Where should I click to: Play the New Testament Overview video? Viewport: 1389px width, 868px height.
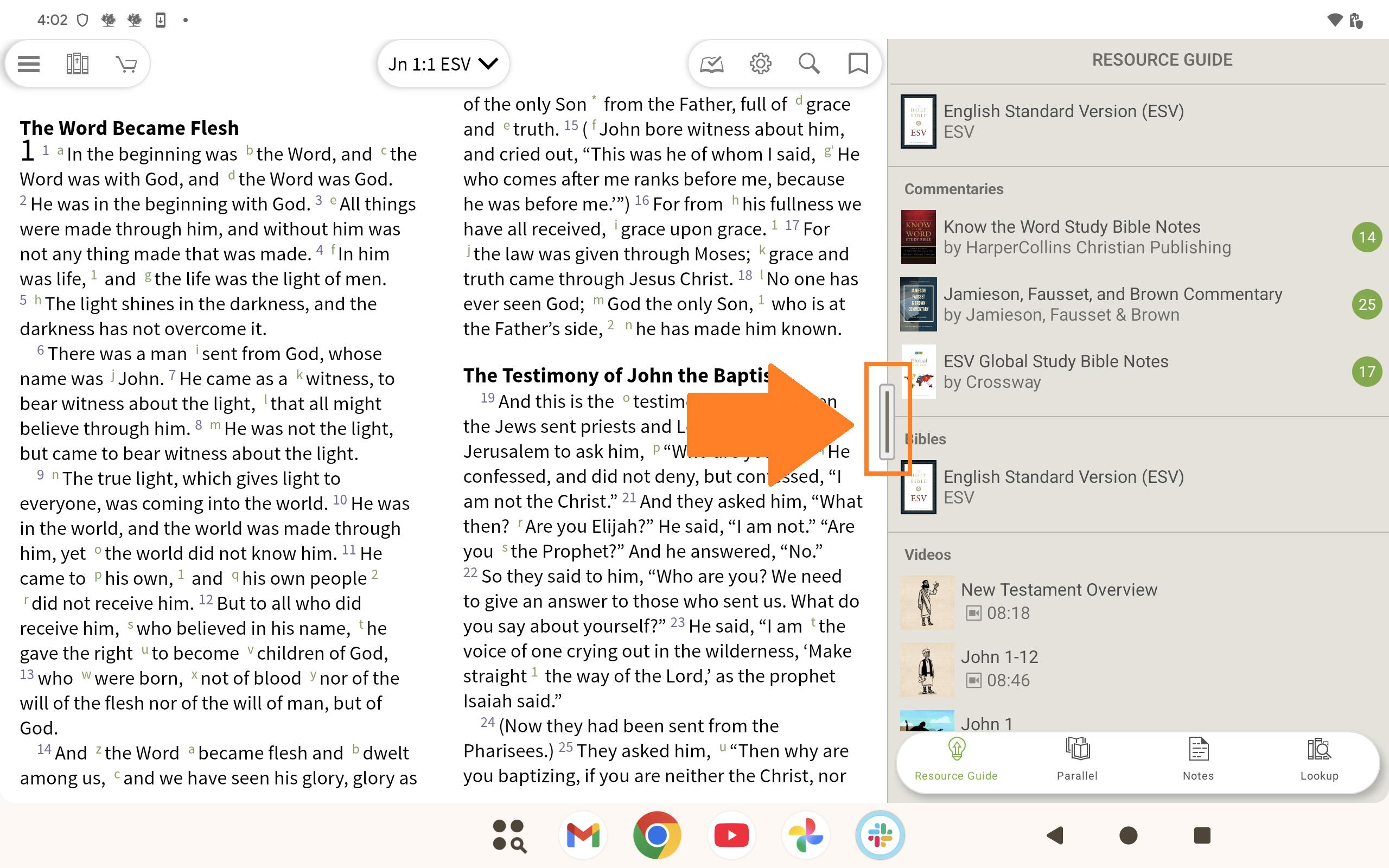927,602
